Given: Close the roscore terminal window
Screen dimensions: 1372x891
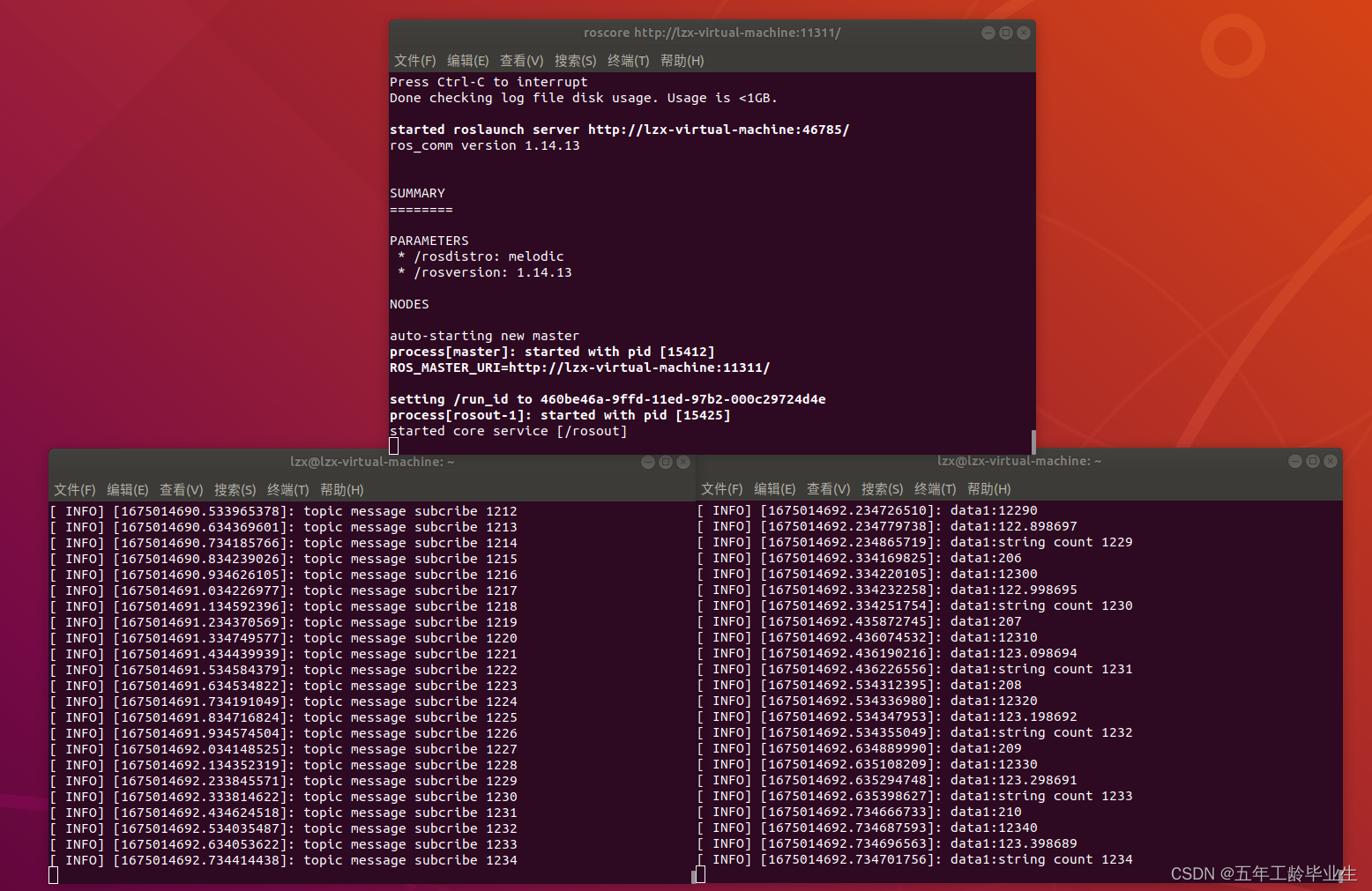Looking at the screenshot, I should click(x=1023, y=33).
